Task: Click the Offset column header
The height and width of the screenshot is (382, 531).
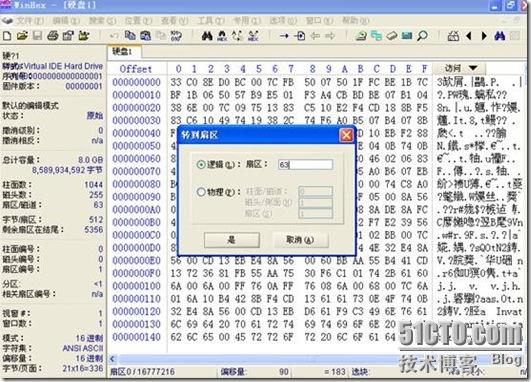Action: pos(135,69)
